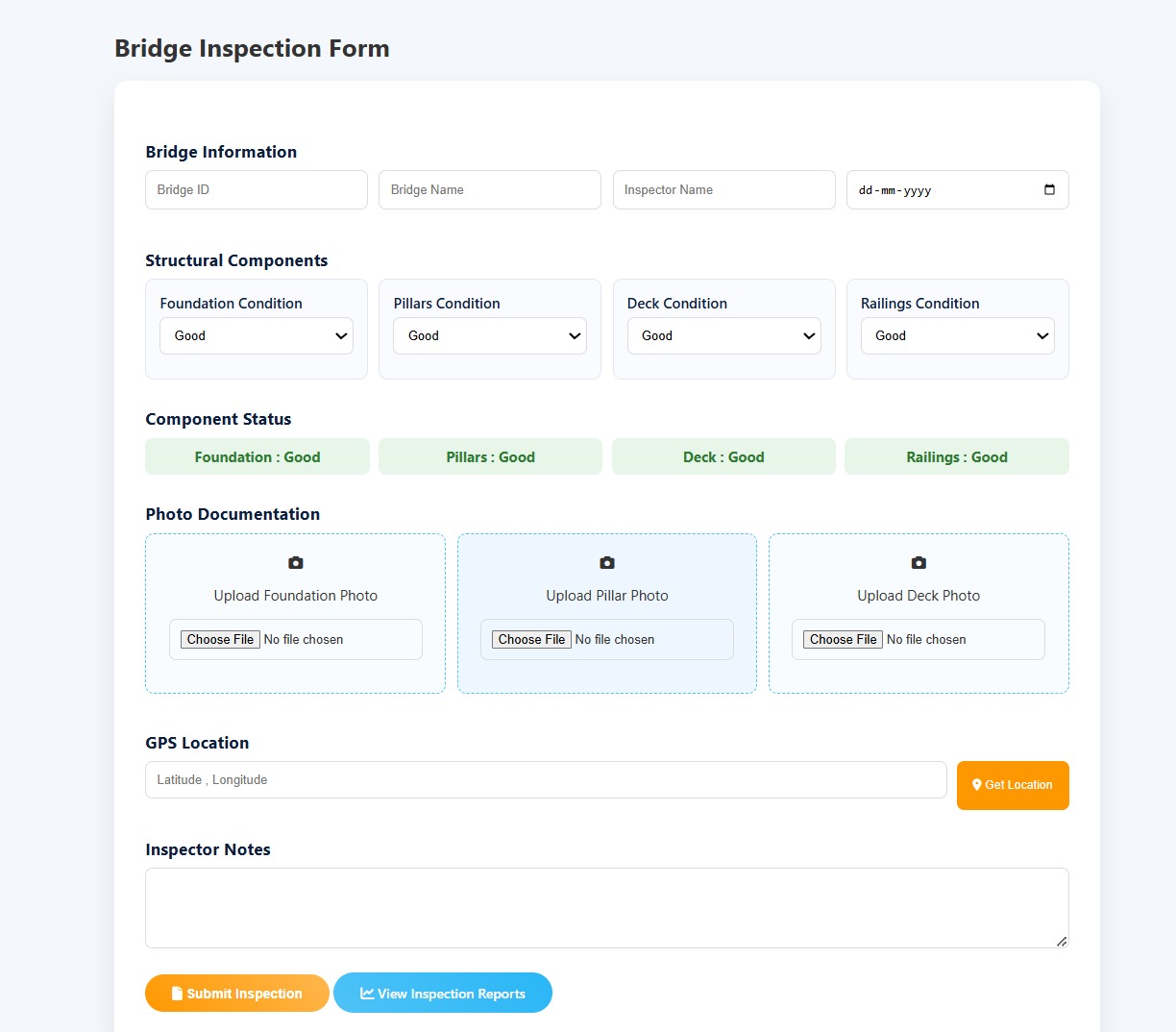
Task: Select the Deck Condition dropdown
Action: coord(723,336)
